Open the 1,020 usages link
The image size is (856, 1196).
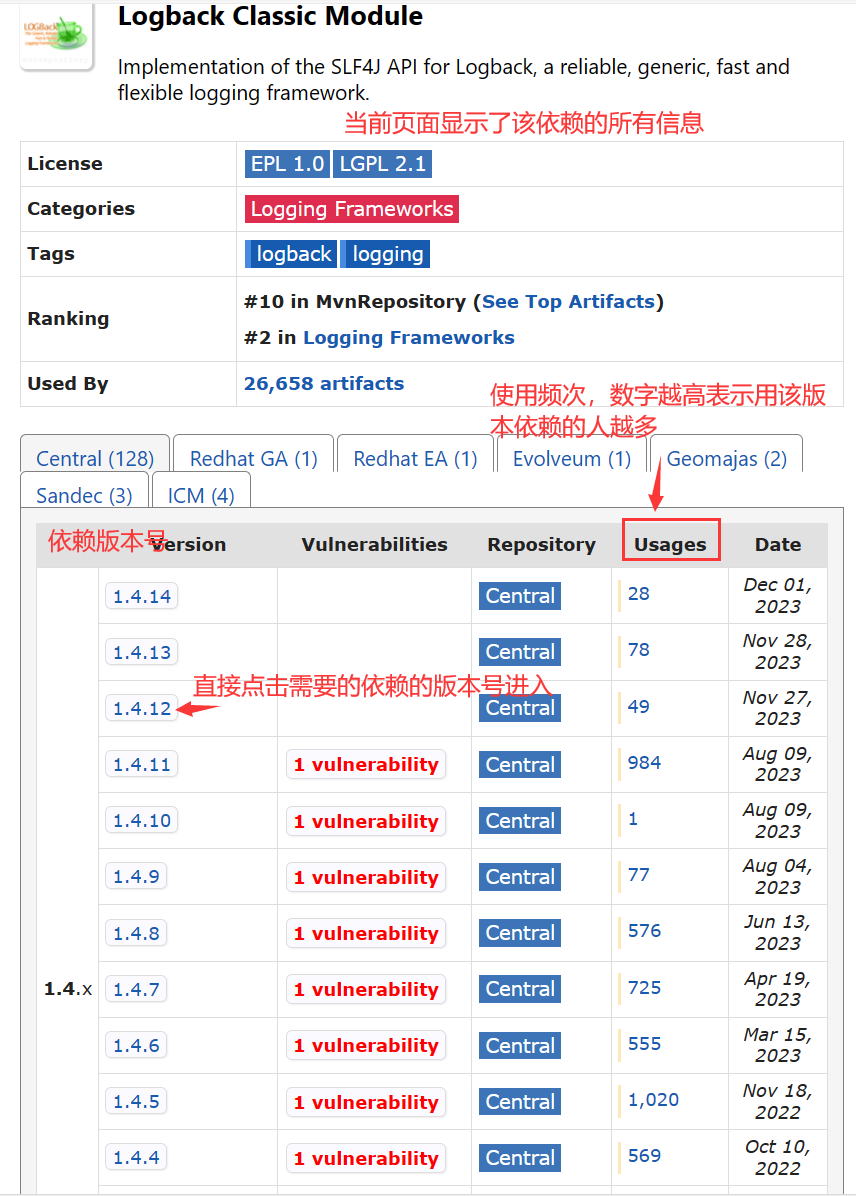point(653,1099)
